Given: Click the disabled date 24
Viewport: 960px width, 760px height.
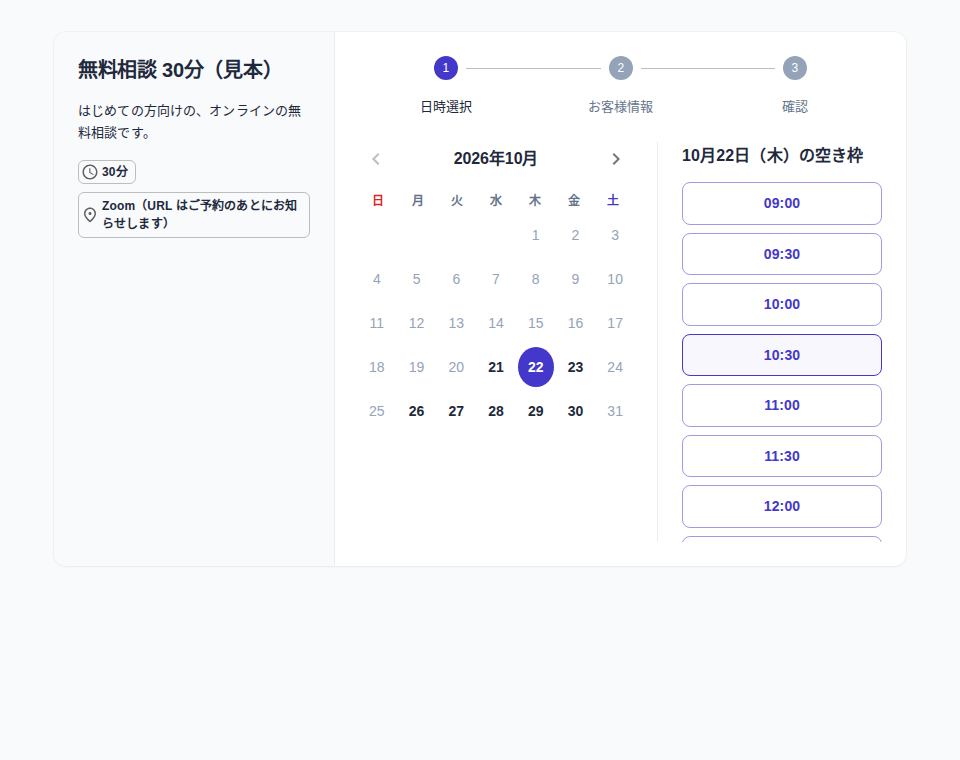Looking at the screenshot, I should tap(615, 367).
